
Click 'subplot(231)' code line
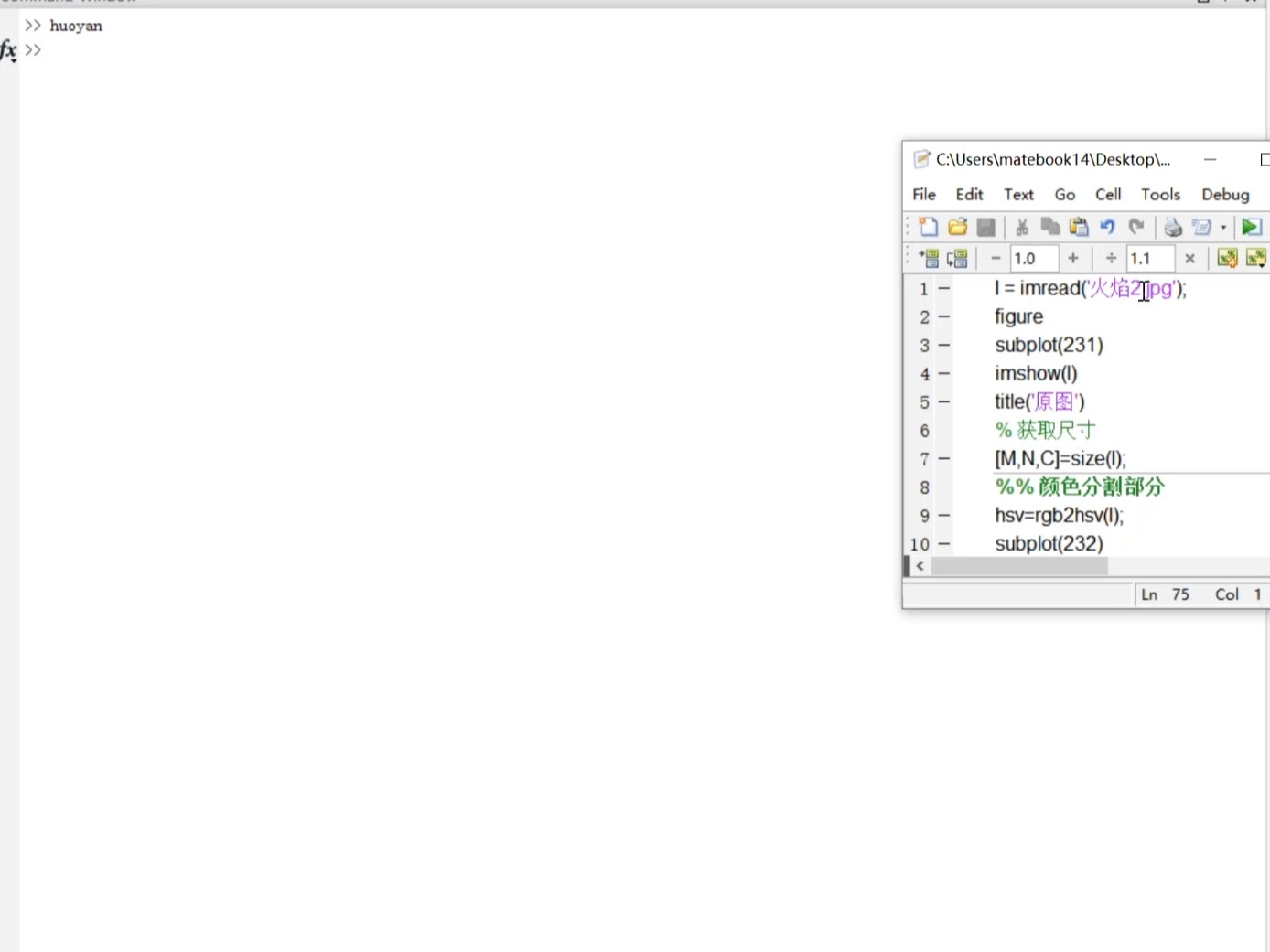coord(1049,346)
